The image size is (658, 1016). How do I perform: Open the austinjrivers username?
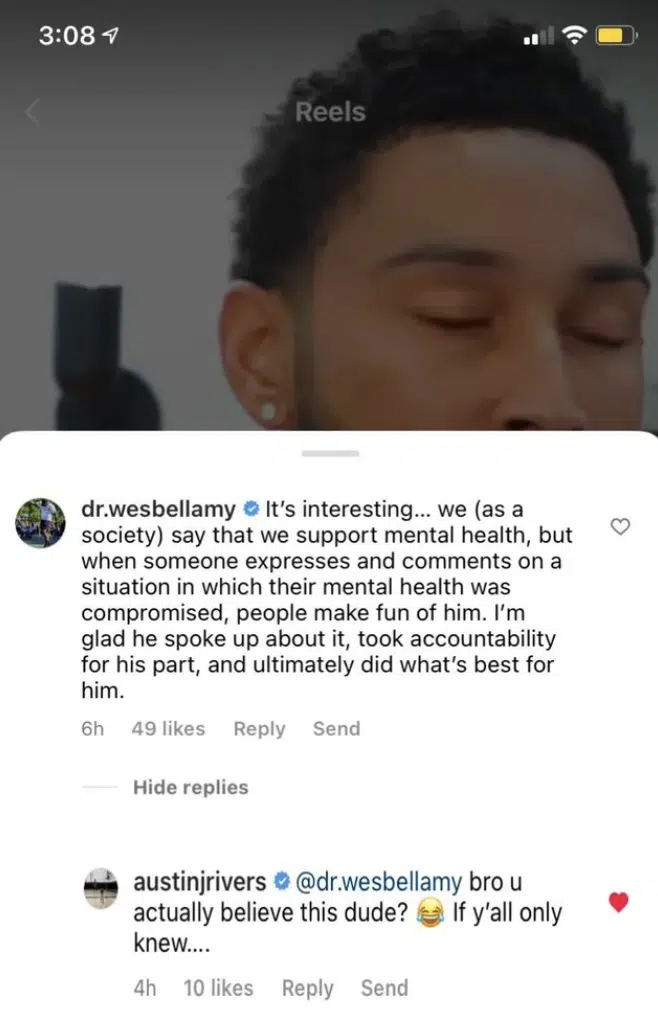pyautogui.click(x=200, y=882)
